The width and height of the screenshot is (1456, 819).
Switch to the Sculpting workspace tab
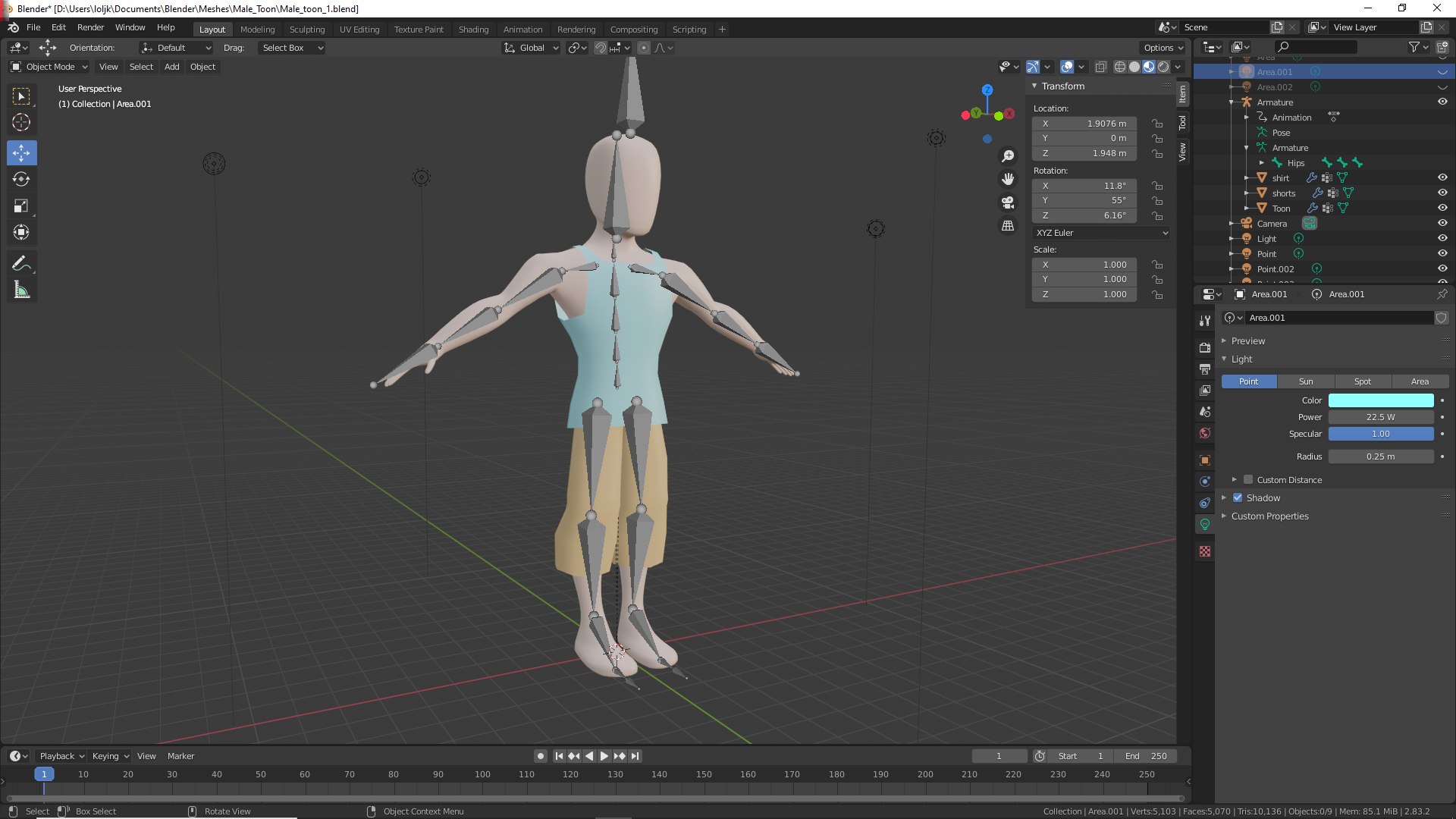[306, 30]
